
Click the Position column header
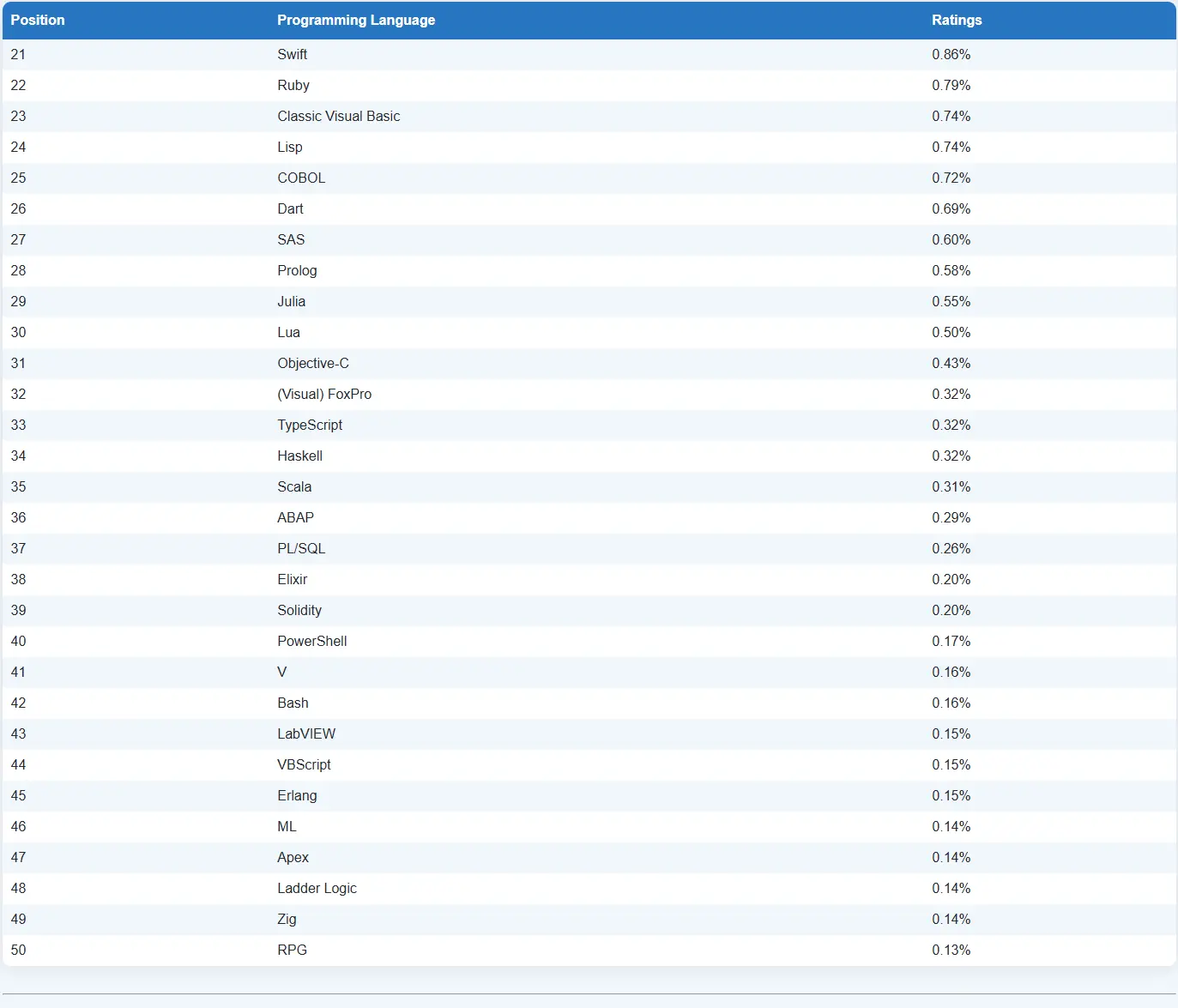coord(38,20)
